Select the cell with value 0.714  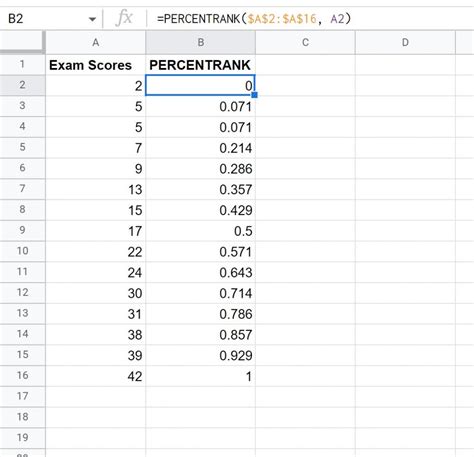200,293
